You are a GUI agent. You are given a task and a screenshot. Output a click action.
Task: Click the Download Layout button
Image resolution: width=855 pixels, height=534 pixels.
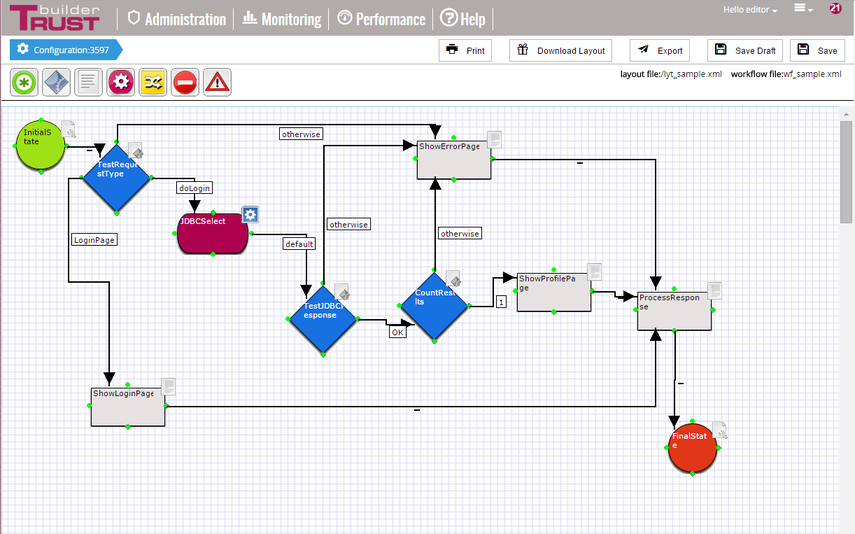coord(561,50)
